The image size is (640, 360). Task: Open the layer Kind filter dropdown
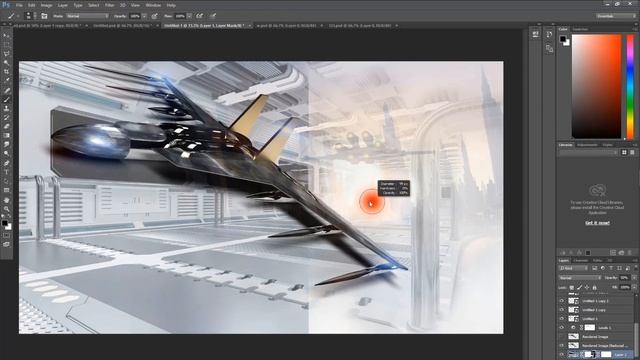click(x=573, y=268)
